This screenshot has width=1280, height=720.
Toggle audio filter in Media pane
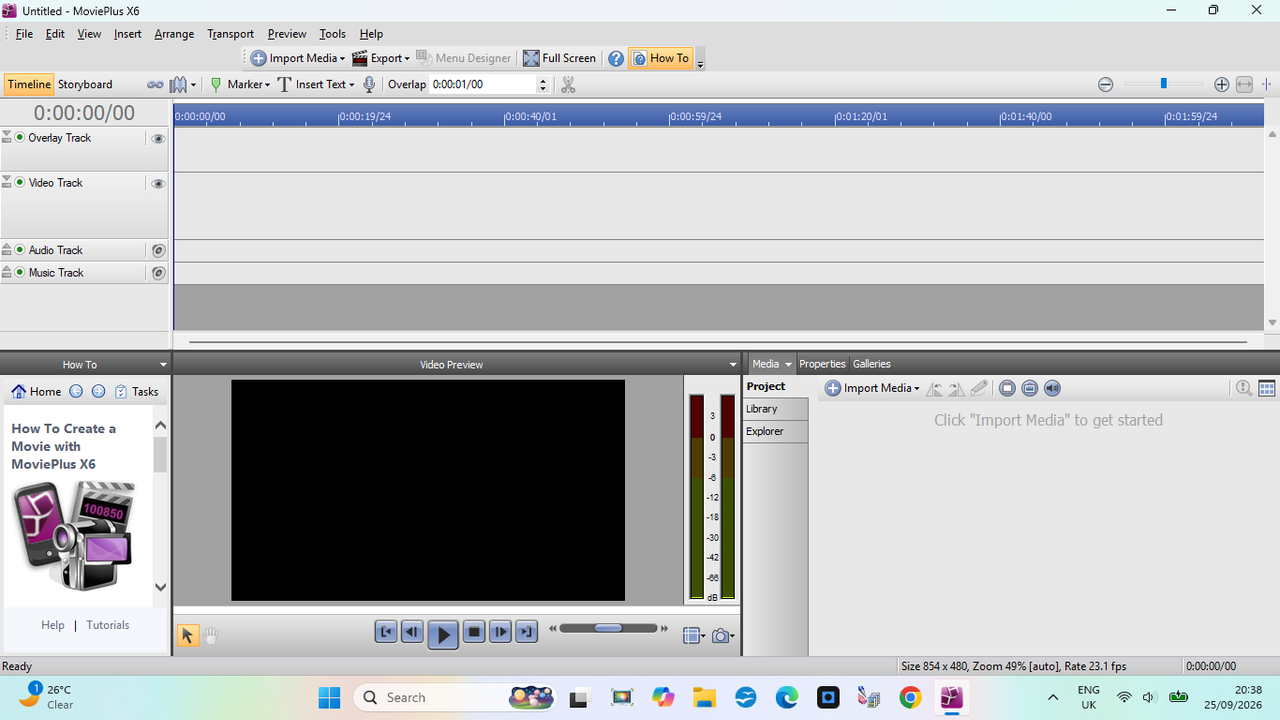1052,388
